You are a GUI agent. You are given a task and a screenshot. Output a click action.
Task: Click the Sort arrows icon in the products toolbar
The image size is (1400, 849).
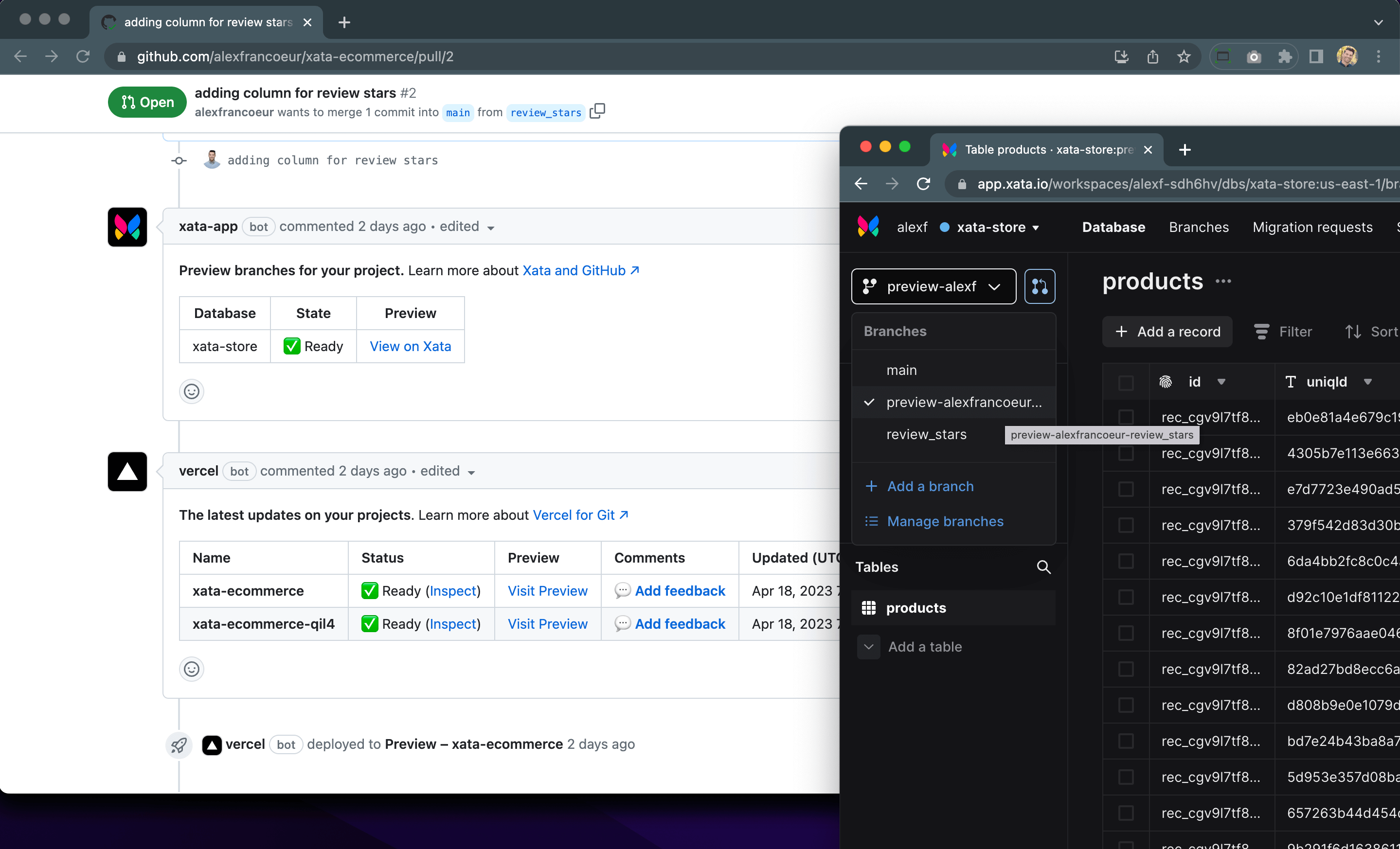(x=1353, y=332)
